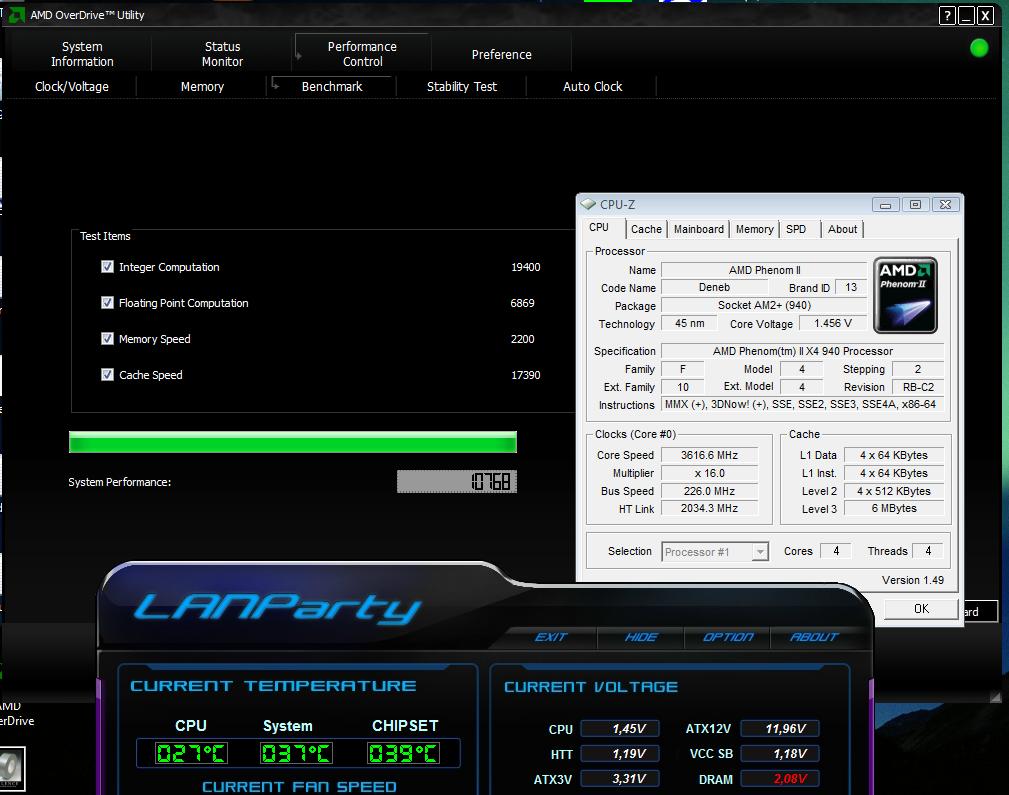This screenshot has width=1009, height=795.
Task: Switch to the SPD tab in CPU-Z
Action: [796, 229]
